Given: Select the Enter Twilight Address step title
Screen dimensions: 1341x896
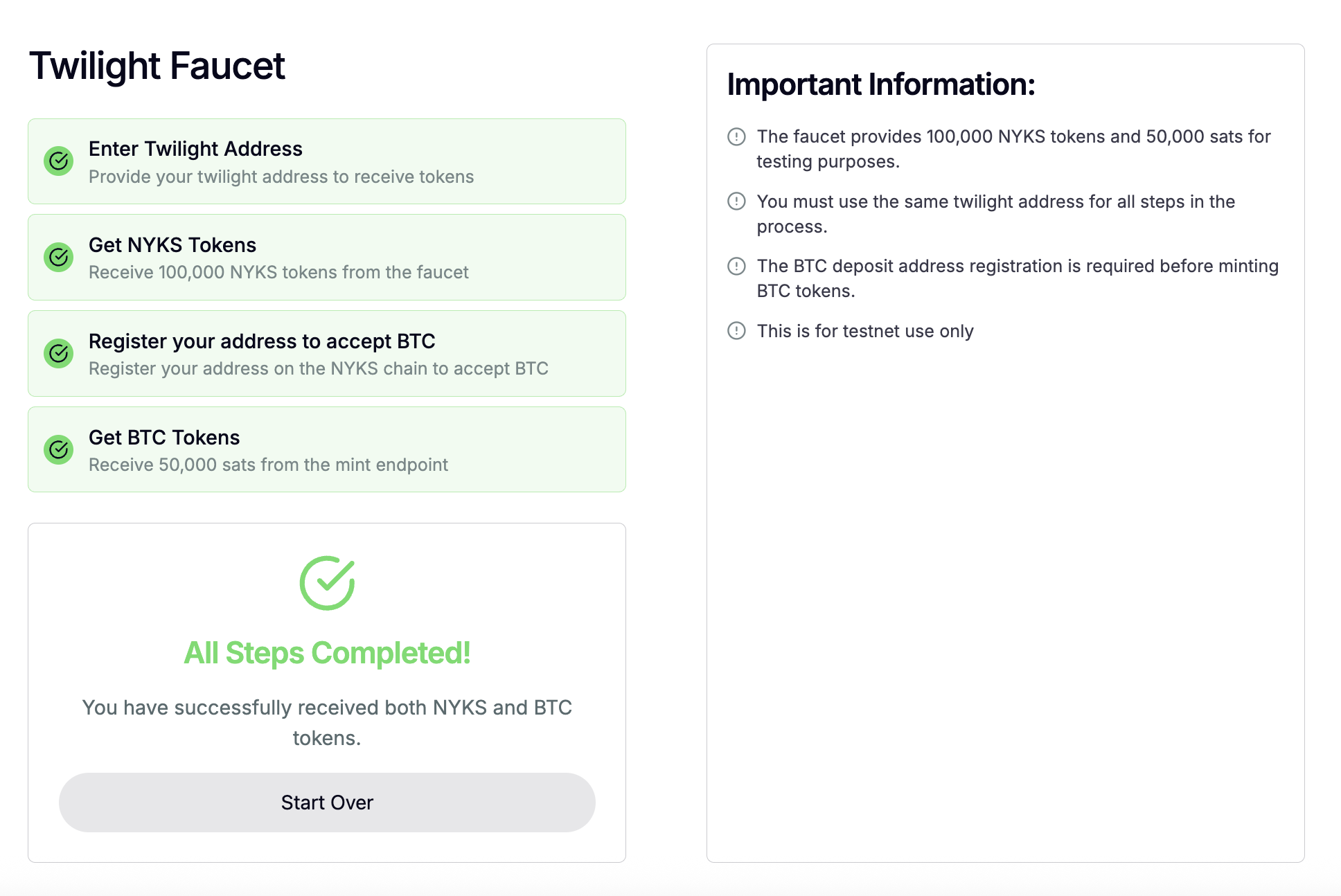Looking at the screenshot, I should coord(195,149).
